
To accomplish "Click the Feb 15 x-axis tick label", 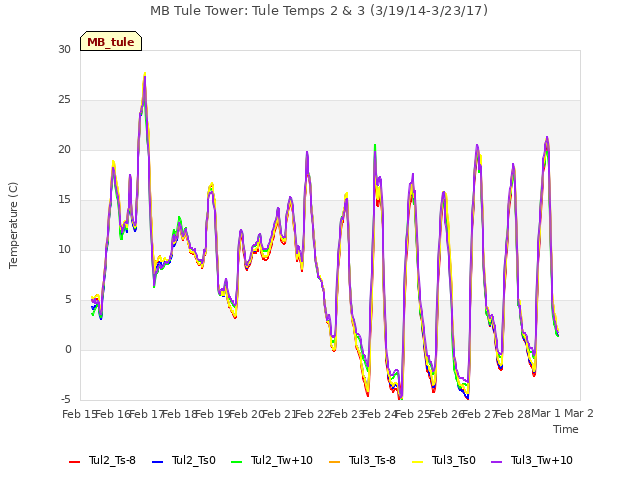I will (78, 414).
